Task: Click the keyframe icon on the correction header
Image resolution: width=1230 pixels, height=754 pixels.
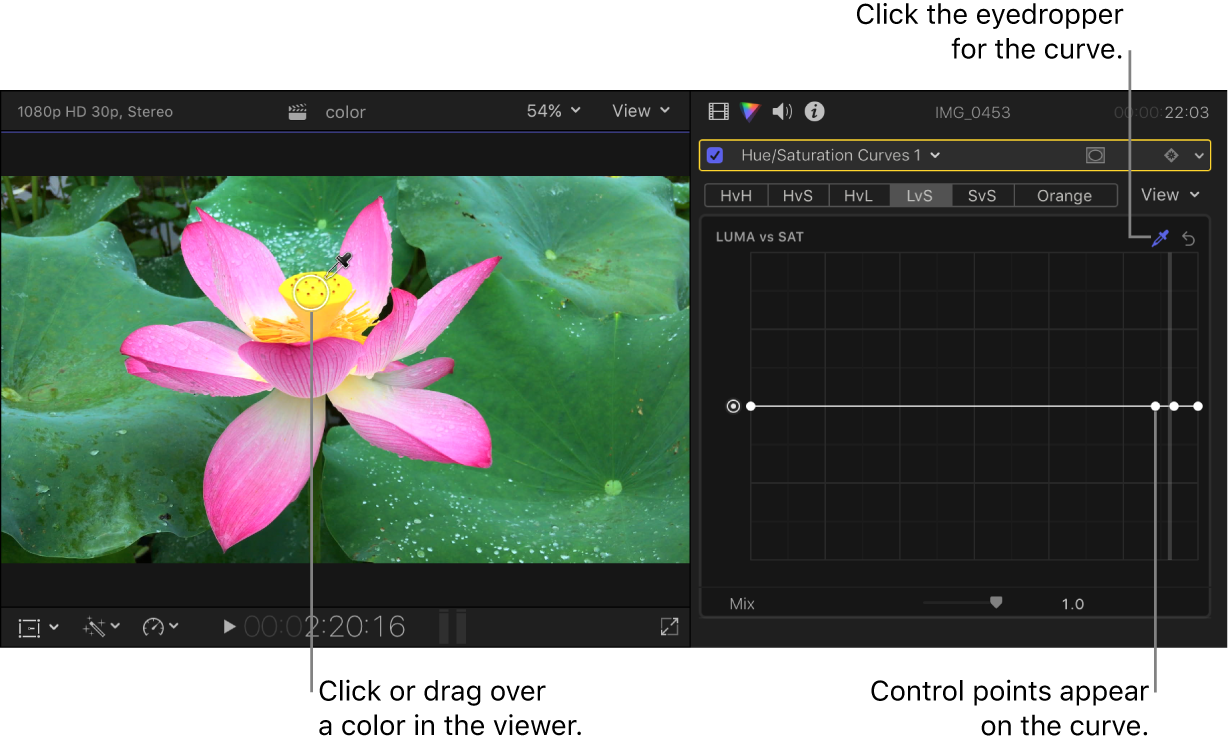Action: 1170,155
